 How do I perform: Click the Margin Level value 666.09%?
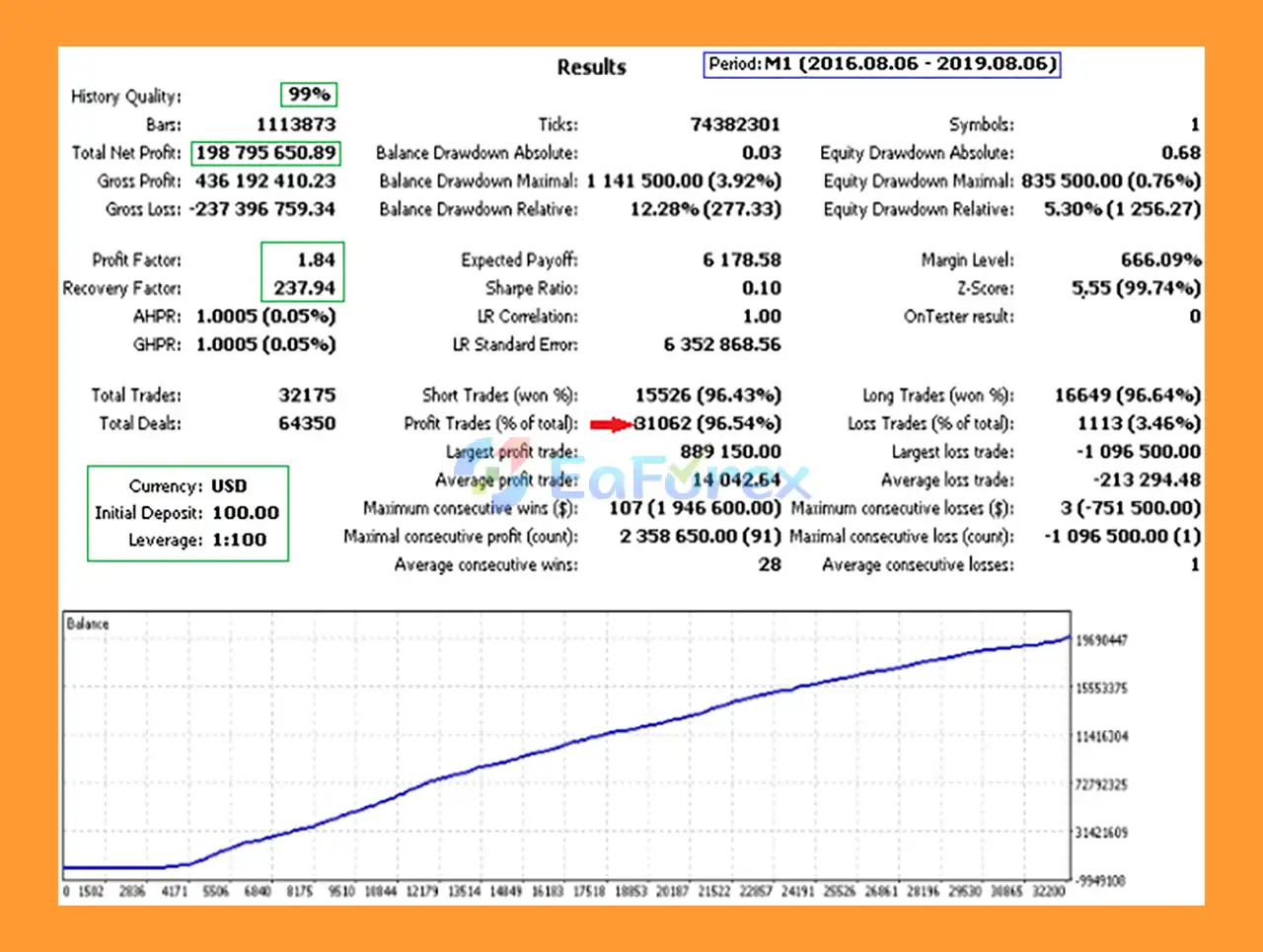(x=1160, y=259)
